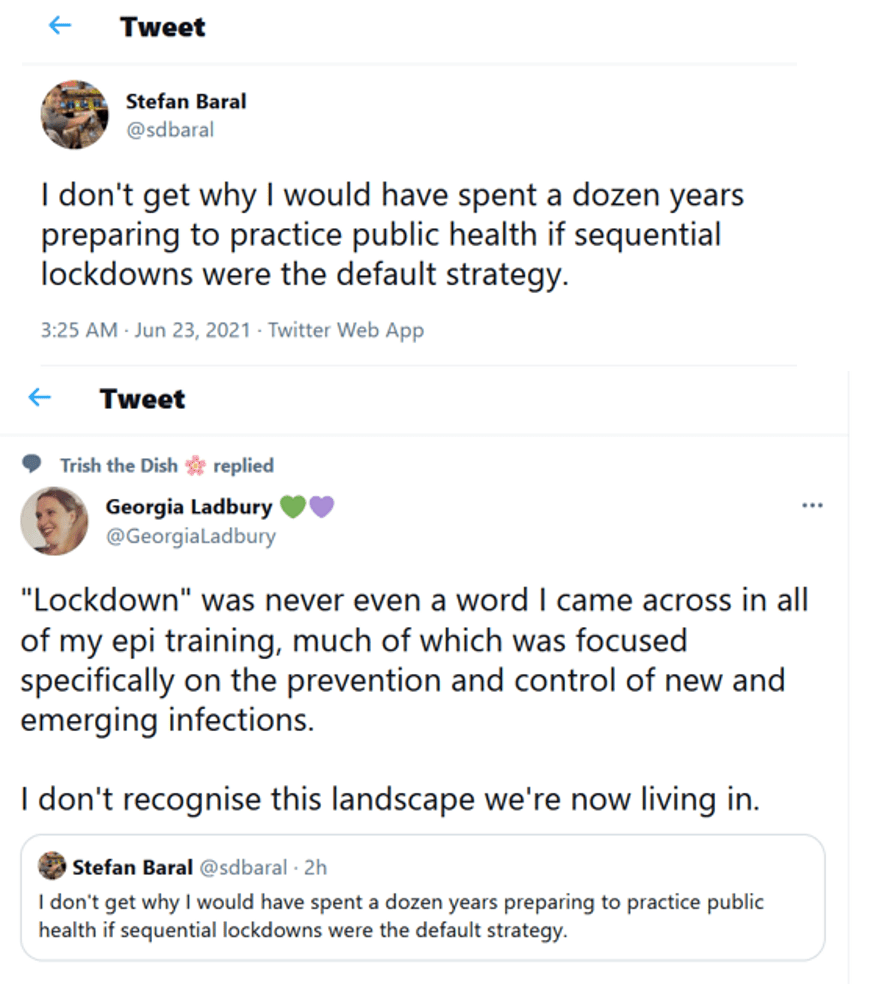Click the standalone @sdbaral handle under Stefan Baral
This screenshot has width=890, height=984.
(x=169, y=130)
